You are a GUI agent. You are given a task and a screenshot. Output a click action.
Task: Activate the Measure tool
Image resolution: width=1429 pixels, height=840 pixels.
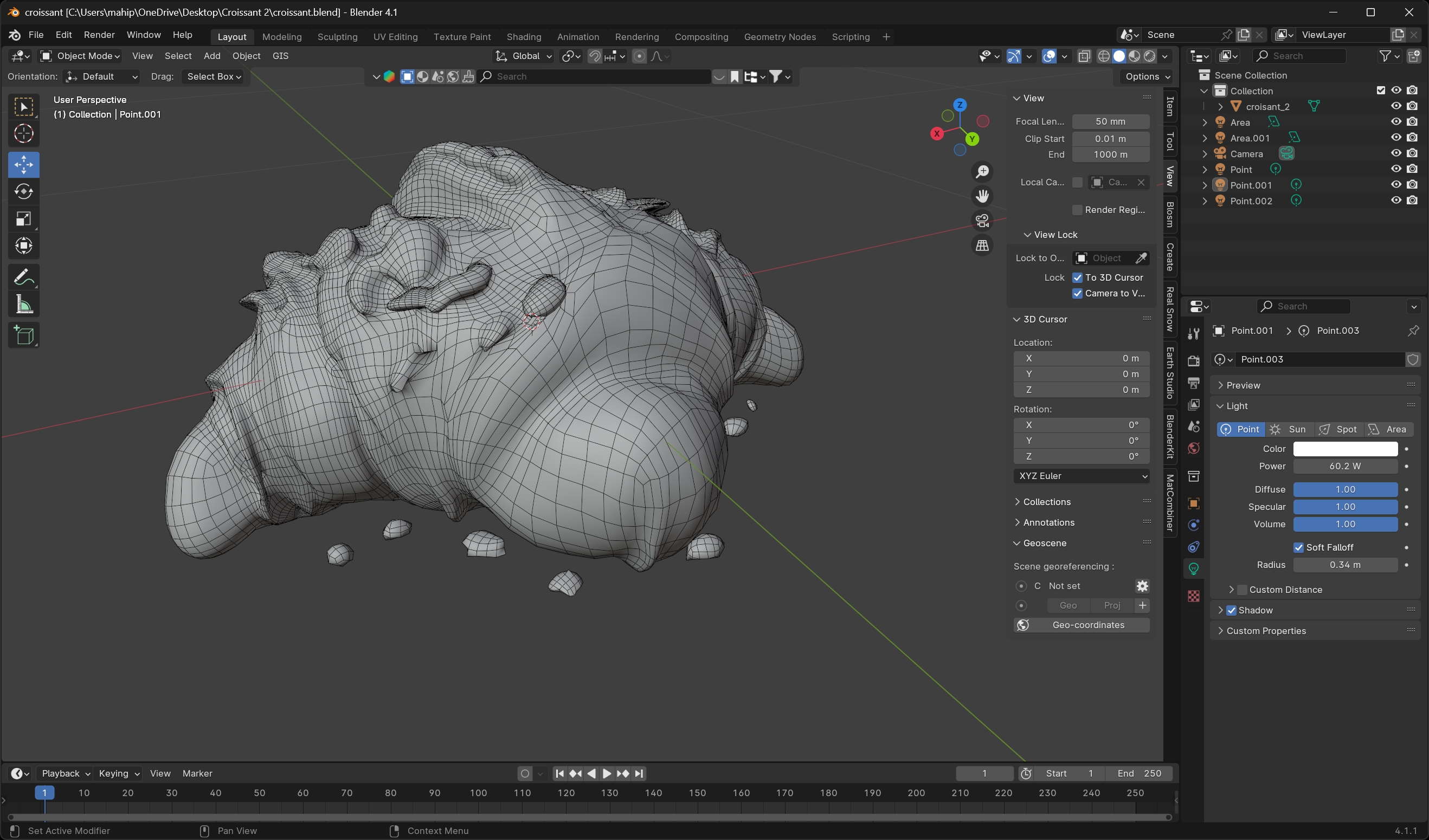click(23, 305)
